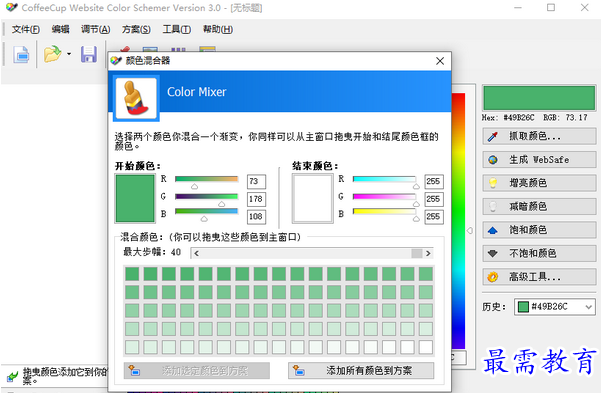Click disabled 添加选定颜色到方案 button
Image resolution: width=605 pixels, height=393 pixels.
coord(197,371)
